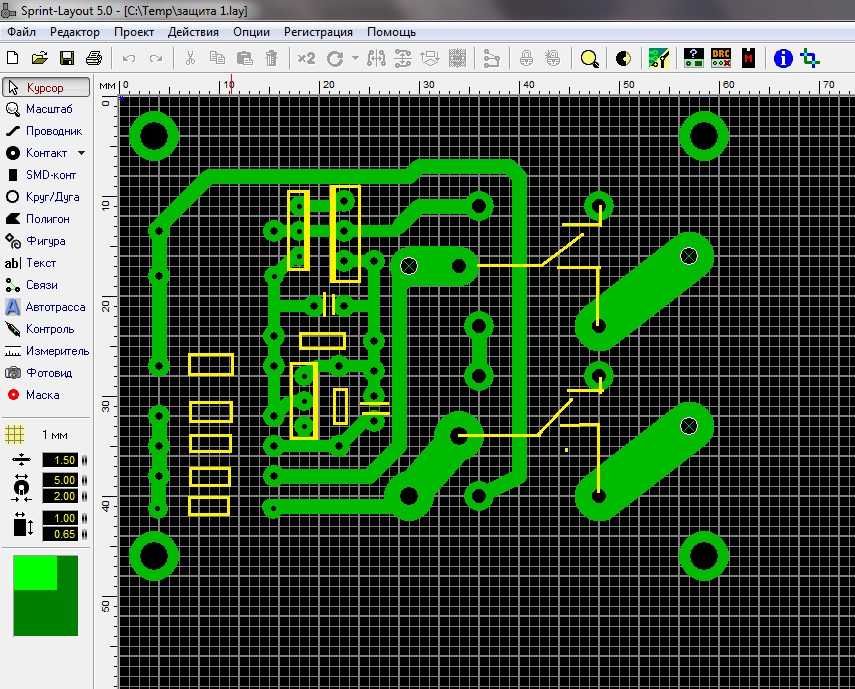The image size is (855, 689).
Task: Open the Действия menu
Action: 193,32
